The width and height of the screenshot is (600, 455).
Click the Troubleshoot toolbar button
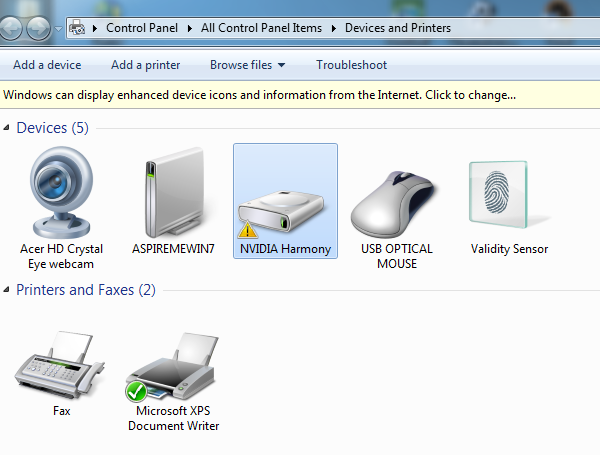[x=351, y=65]
